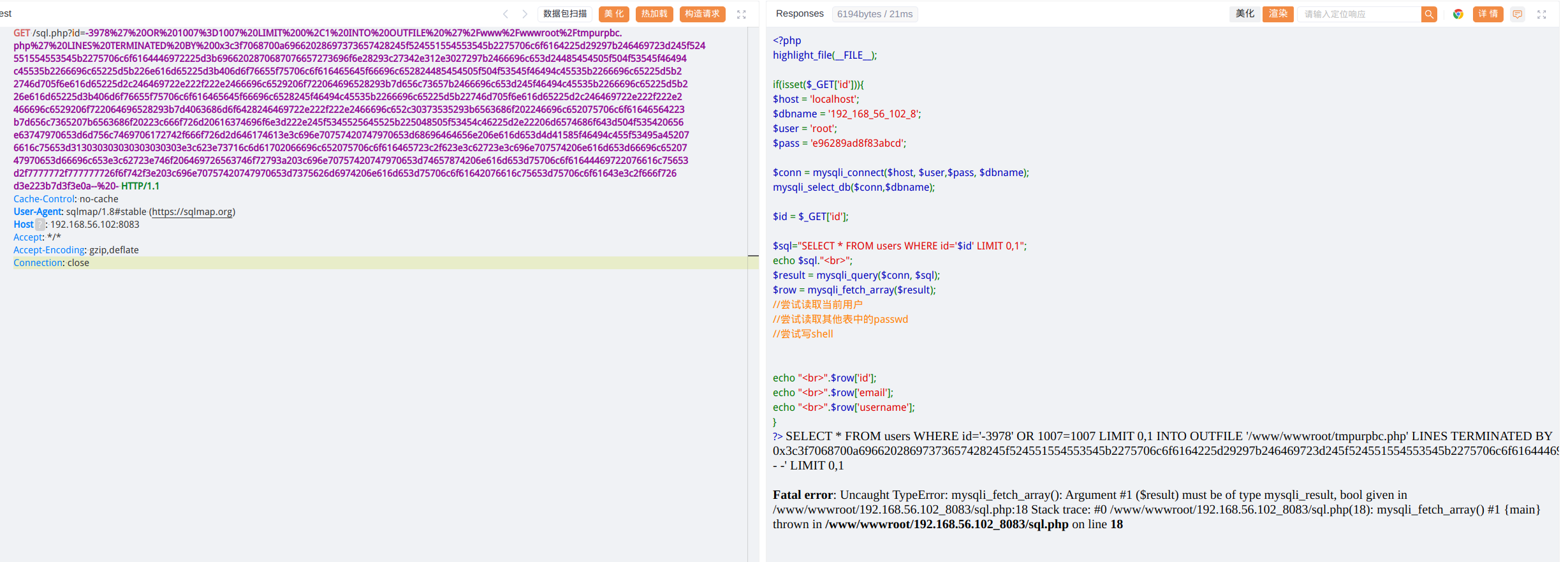The width and height of the screenshot is (1568, 562).
Task: Click the orange search icon button
Action: [x=1429, y=14]
